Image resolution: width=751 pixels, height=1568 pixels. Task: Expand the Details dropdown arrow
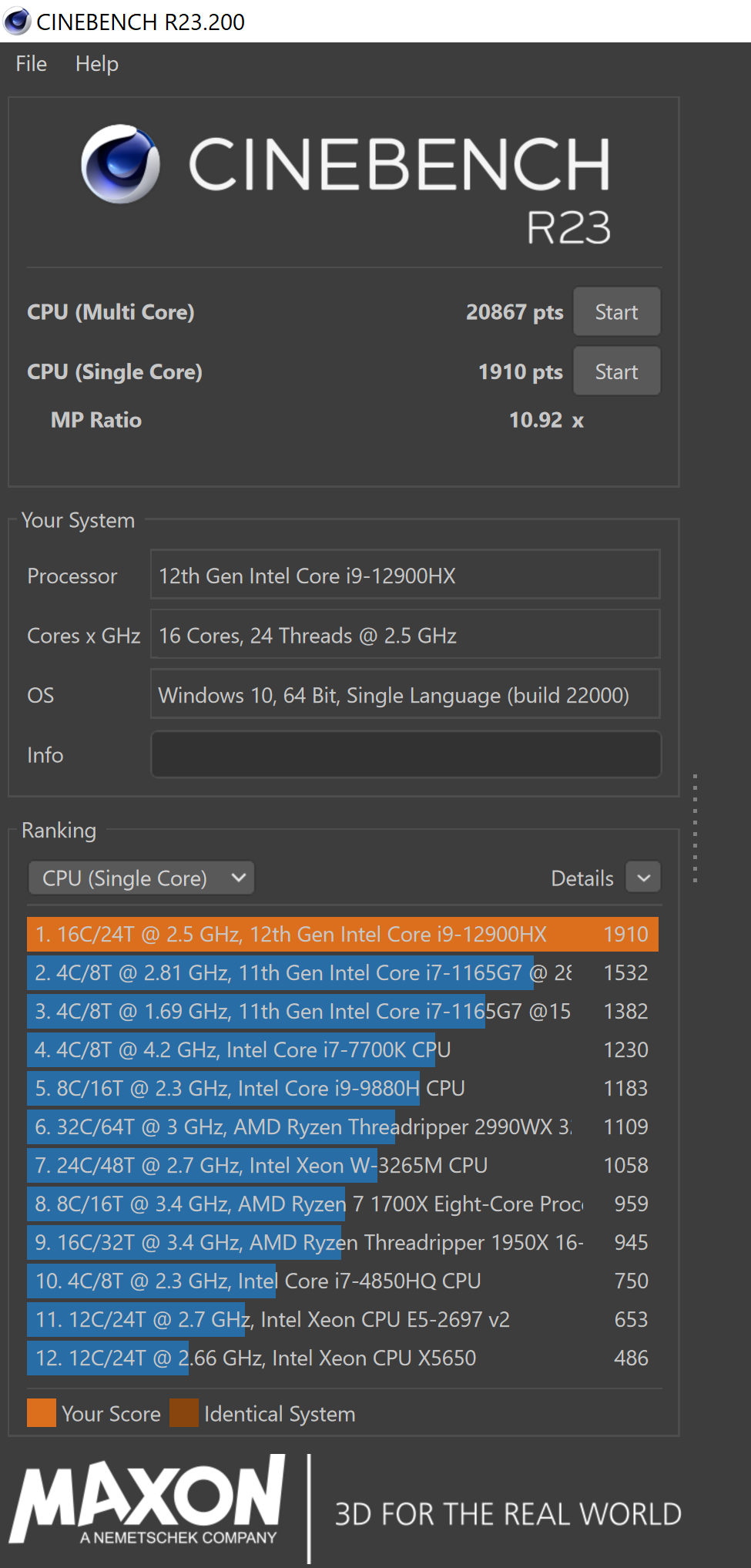[x=644, y=878]
